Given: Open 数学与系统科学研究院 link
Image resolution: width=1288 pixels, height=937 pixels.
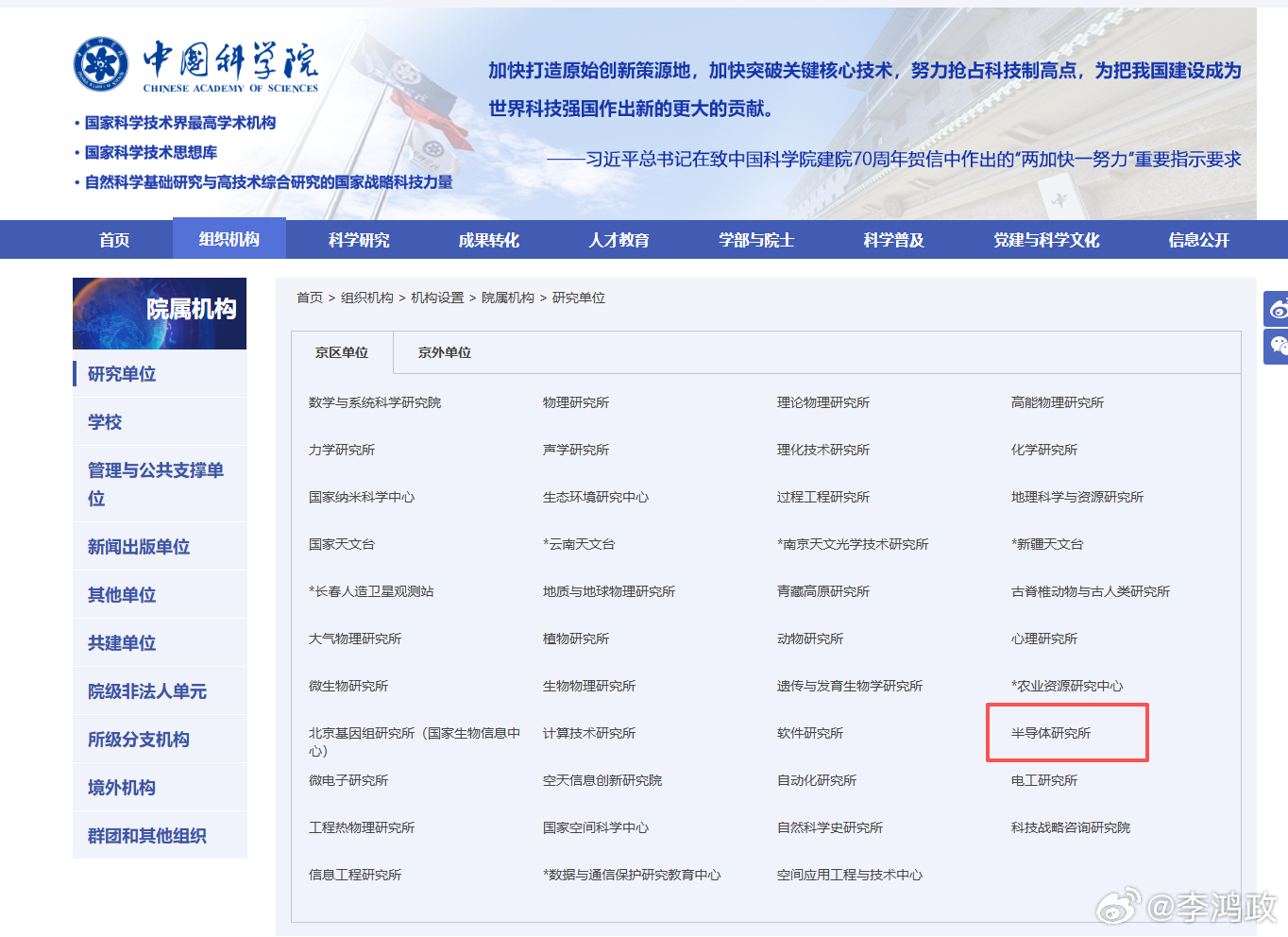Looking at the screenshot, I should (x=375, y=402).
